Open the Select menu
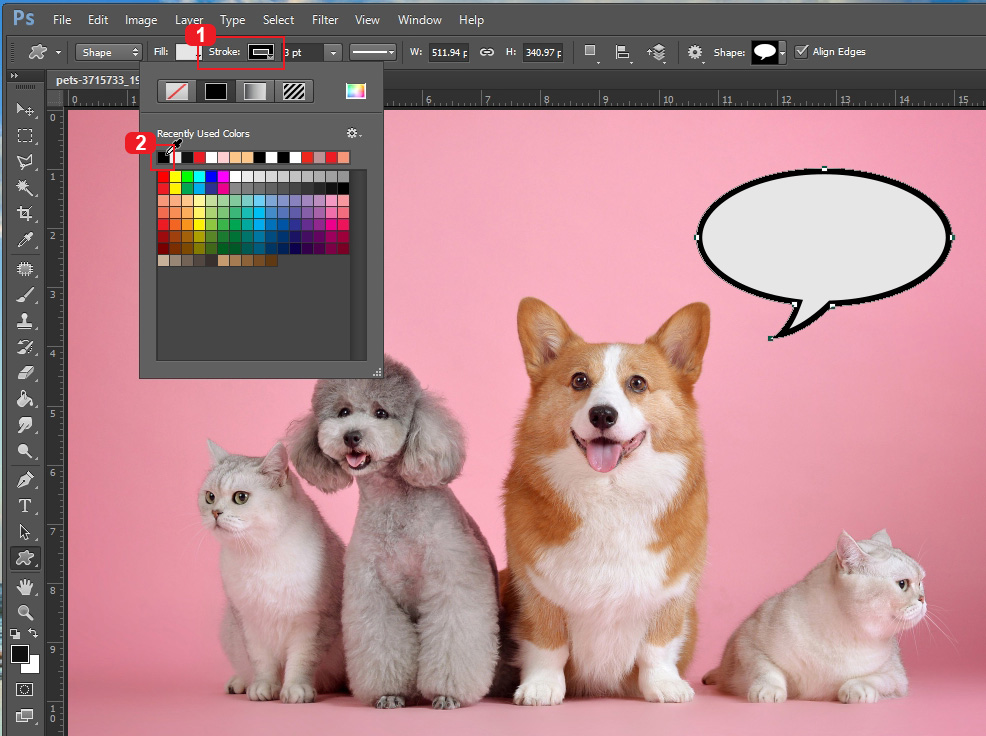The image size is (986, 736). pyautogui.click(x=278, y=20)
